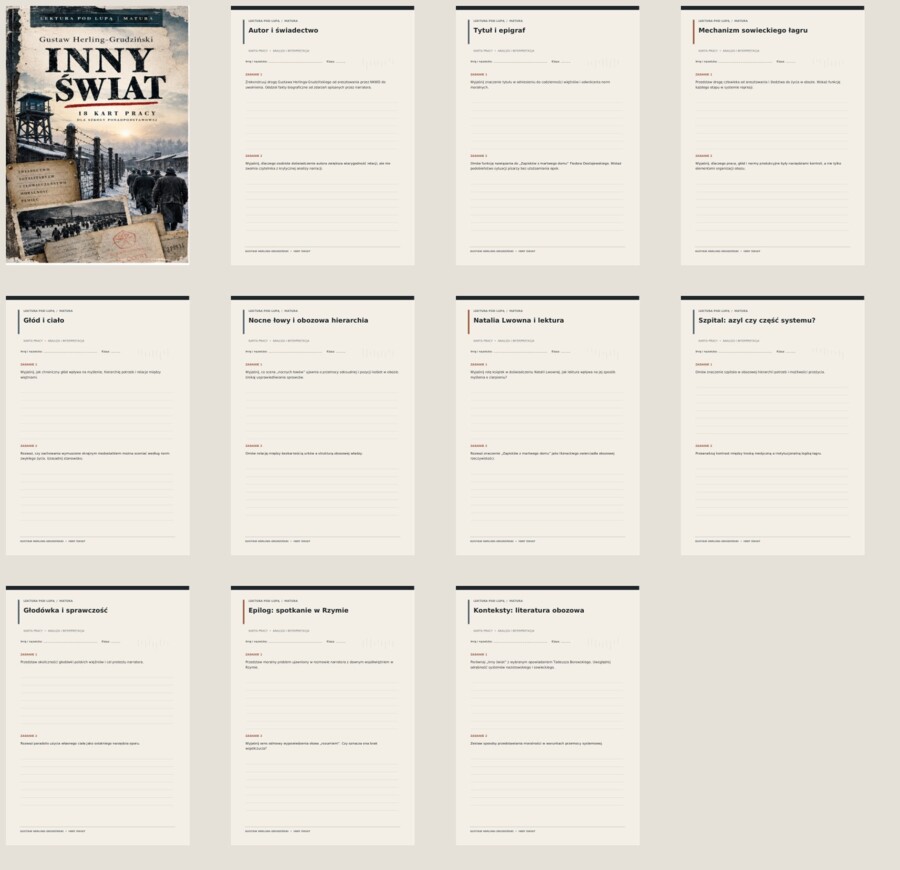Click the '18 kart pracy' cover subtitle
The width and height of the screenshot is (900, 870).
pyautogui.click(x=117, y=113)
